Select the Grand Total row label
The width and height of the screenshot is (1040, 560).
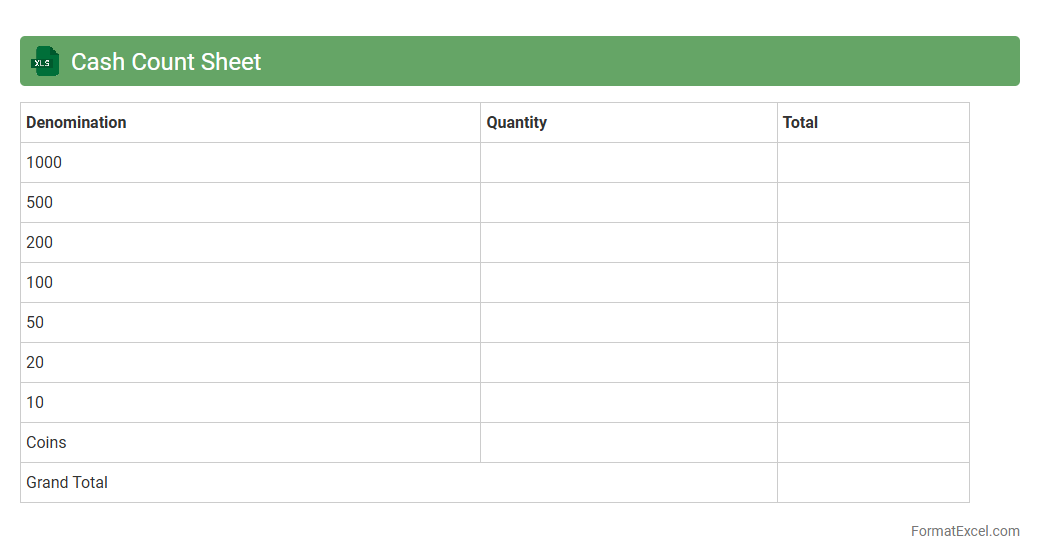(67, 482)
